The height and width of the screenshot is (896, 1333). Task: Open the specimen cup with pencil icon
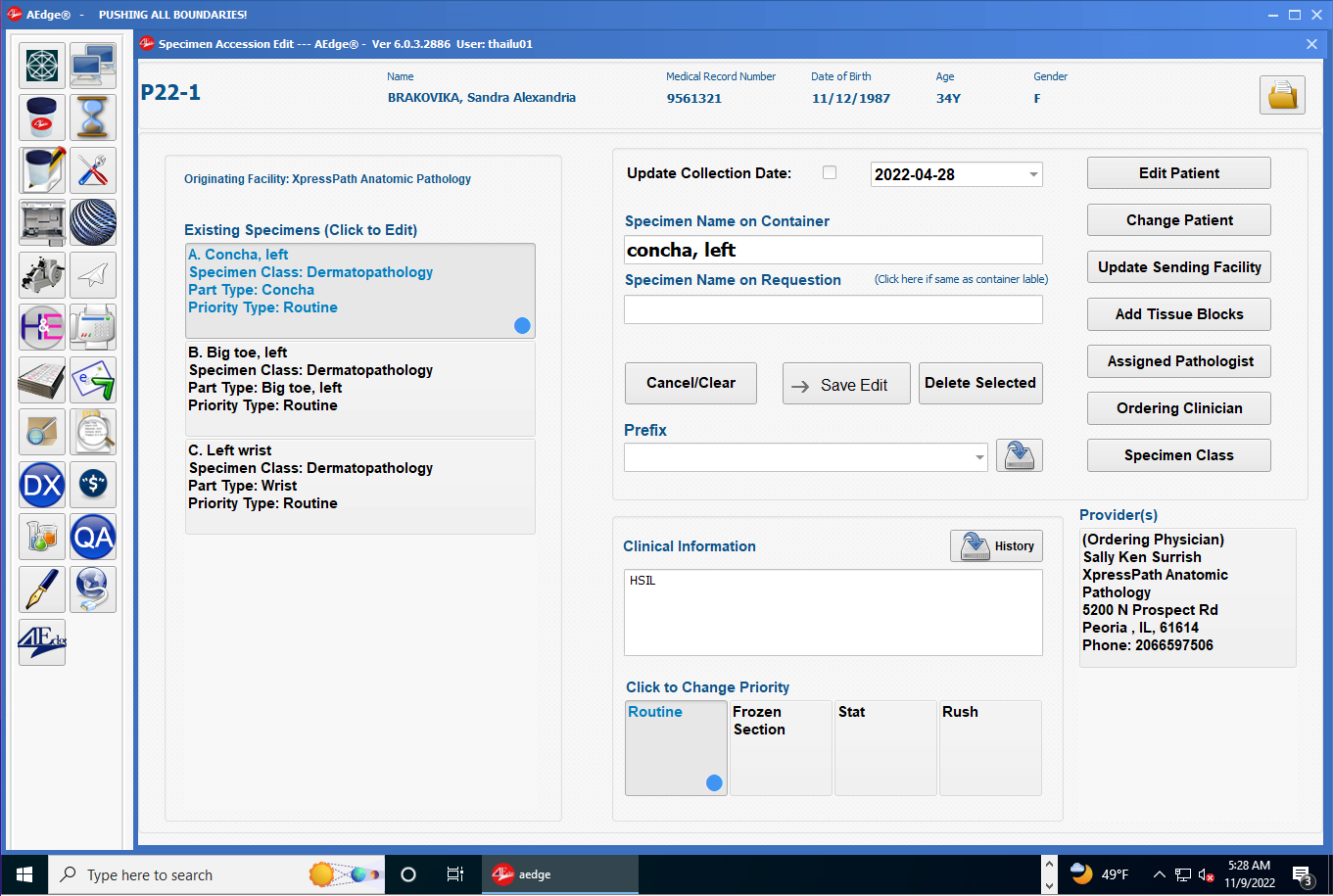[x=42, y=170]
